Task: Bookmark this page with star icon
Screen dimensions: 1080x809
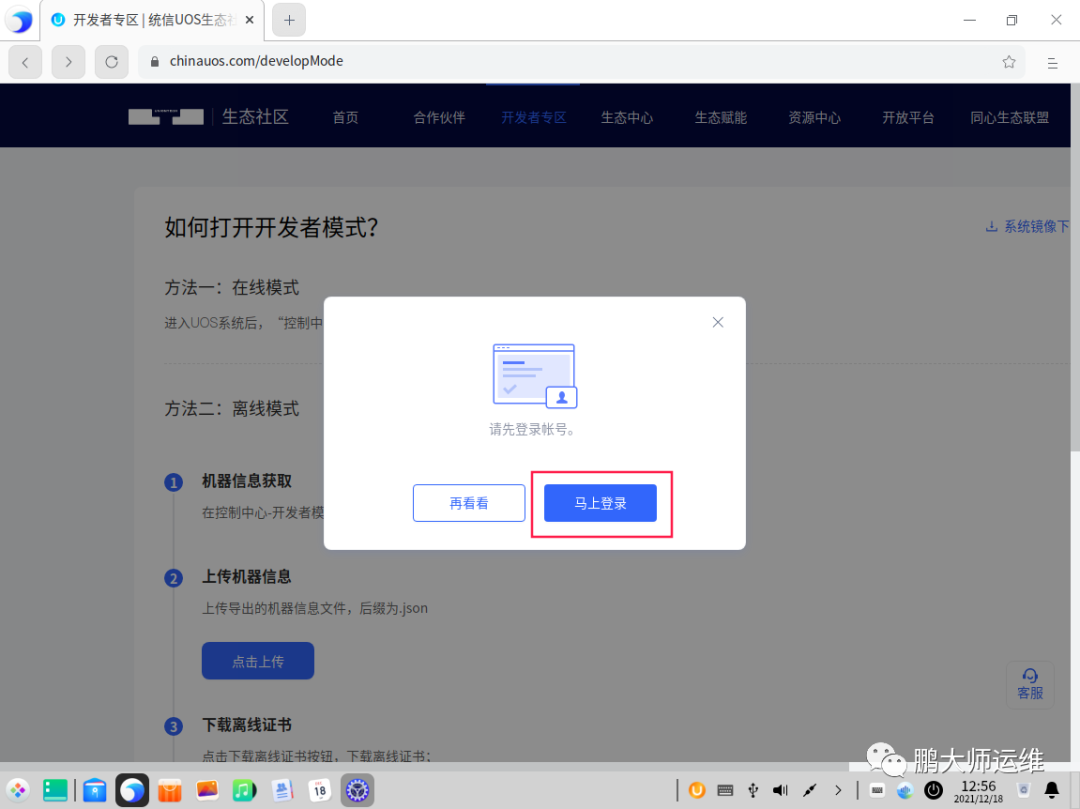Action: point(1008,62)
